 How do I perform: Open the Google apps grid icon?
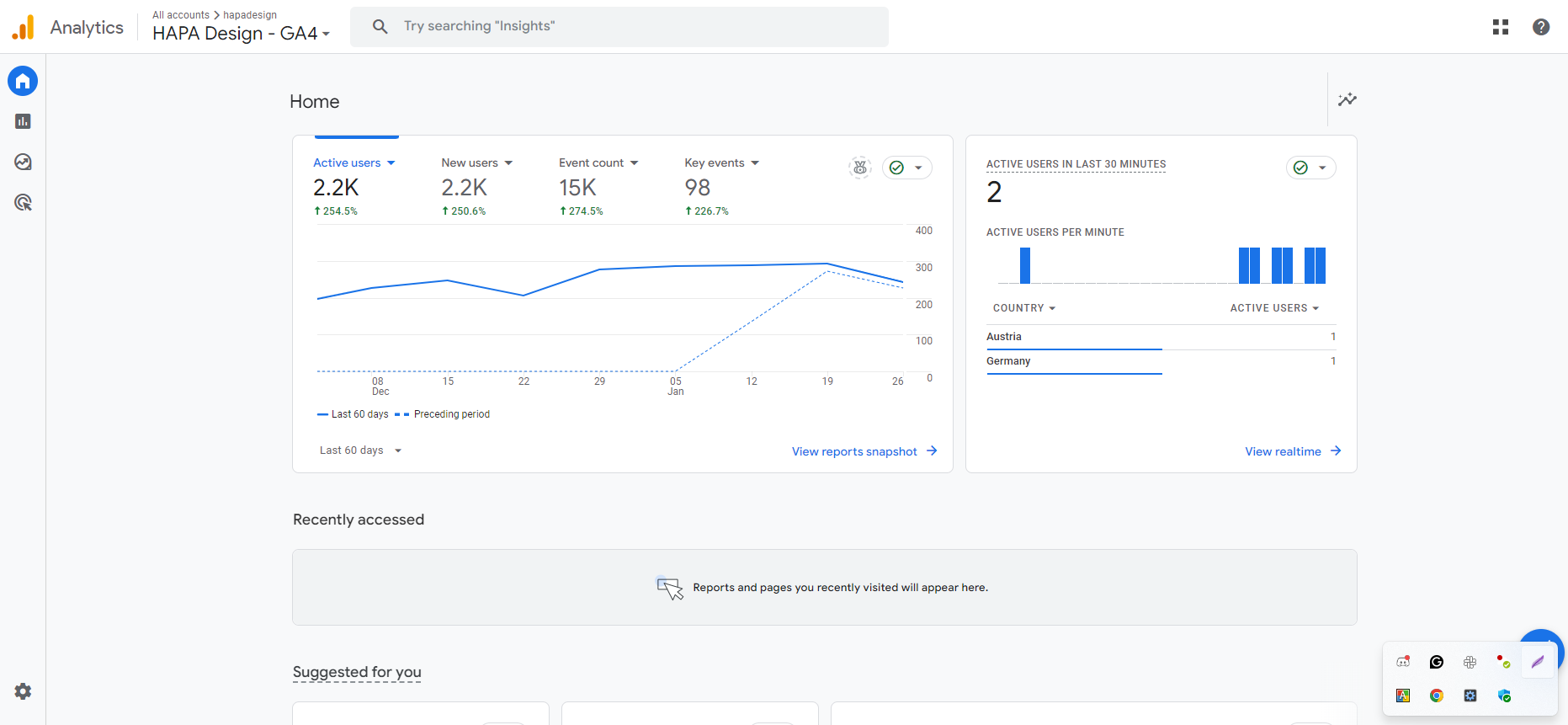pos(1501,27)
